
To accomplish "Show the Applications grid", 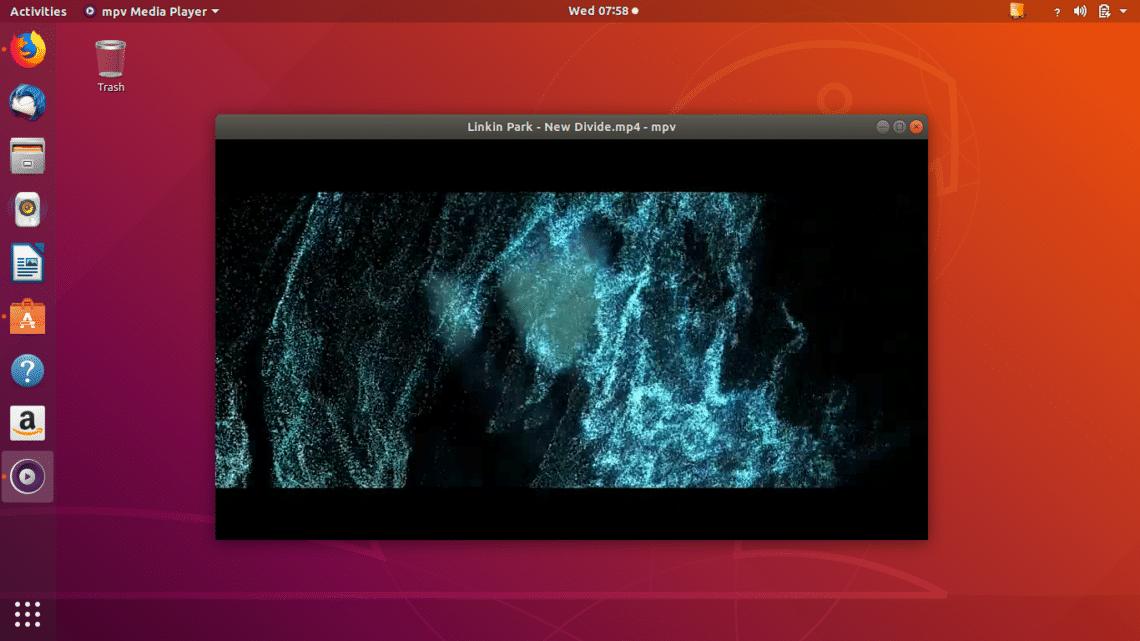I will [26, 614].
